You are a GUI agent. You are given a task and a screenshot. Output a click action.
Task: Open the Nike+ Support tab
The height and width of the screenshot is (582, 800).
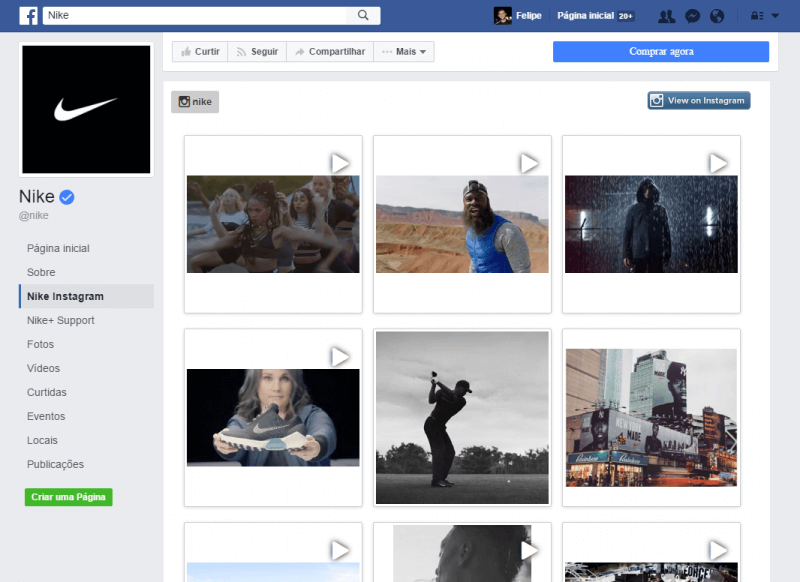61,320
